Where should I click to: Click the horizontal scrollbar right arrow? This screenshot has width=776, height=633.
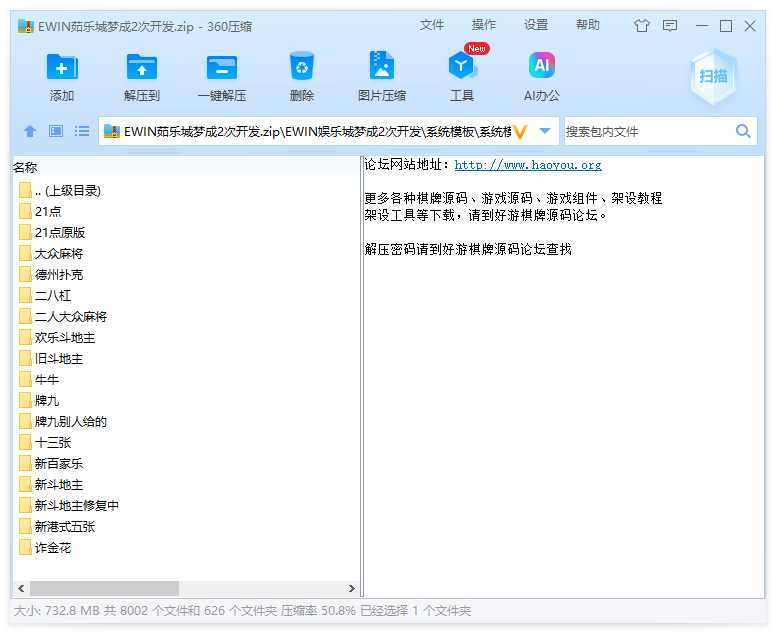[x=351, y=588]
